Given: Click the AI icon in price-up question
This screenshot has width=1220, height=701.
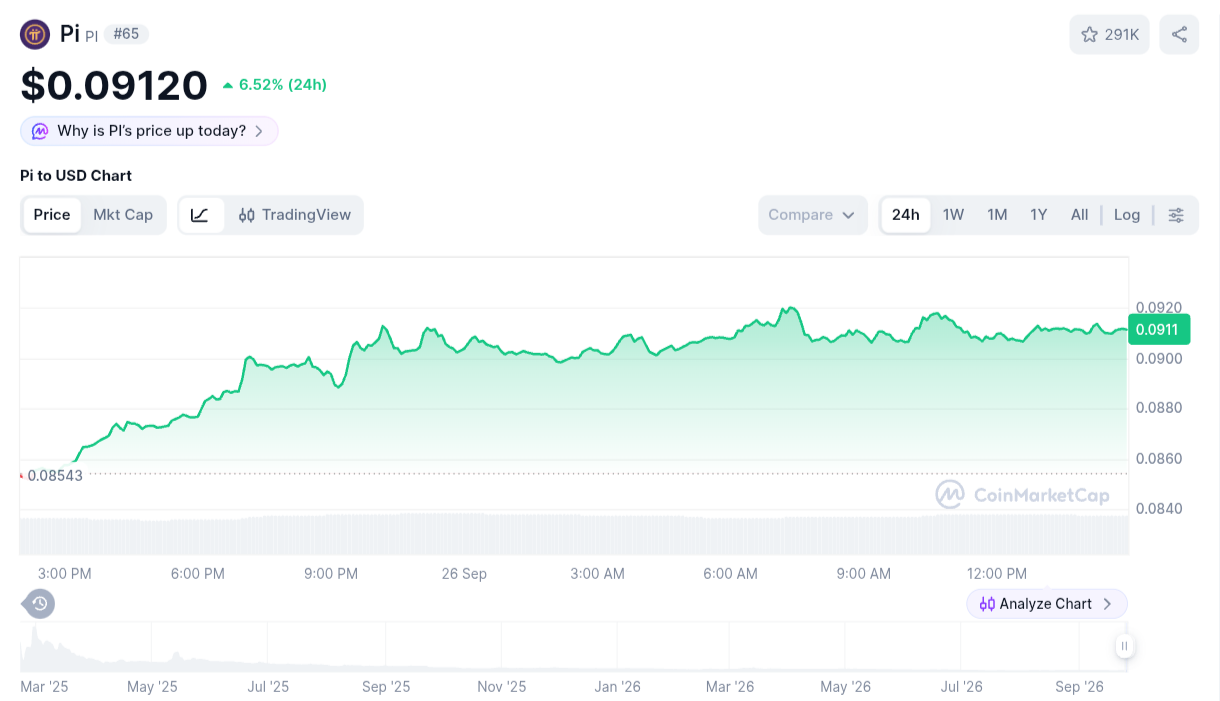Looking at the screenshot, I should (40, 131).
